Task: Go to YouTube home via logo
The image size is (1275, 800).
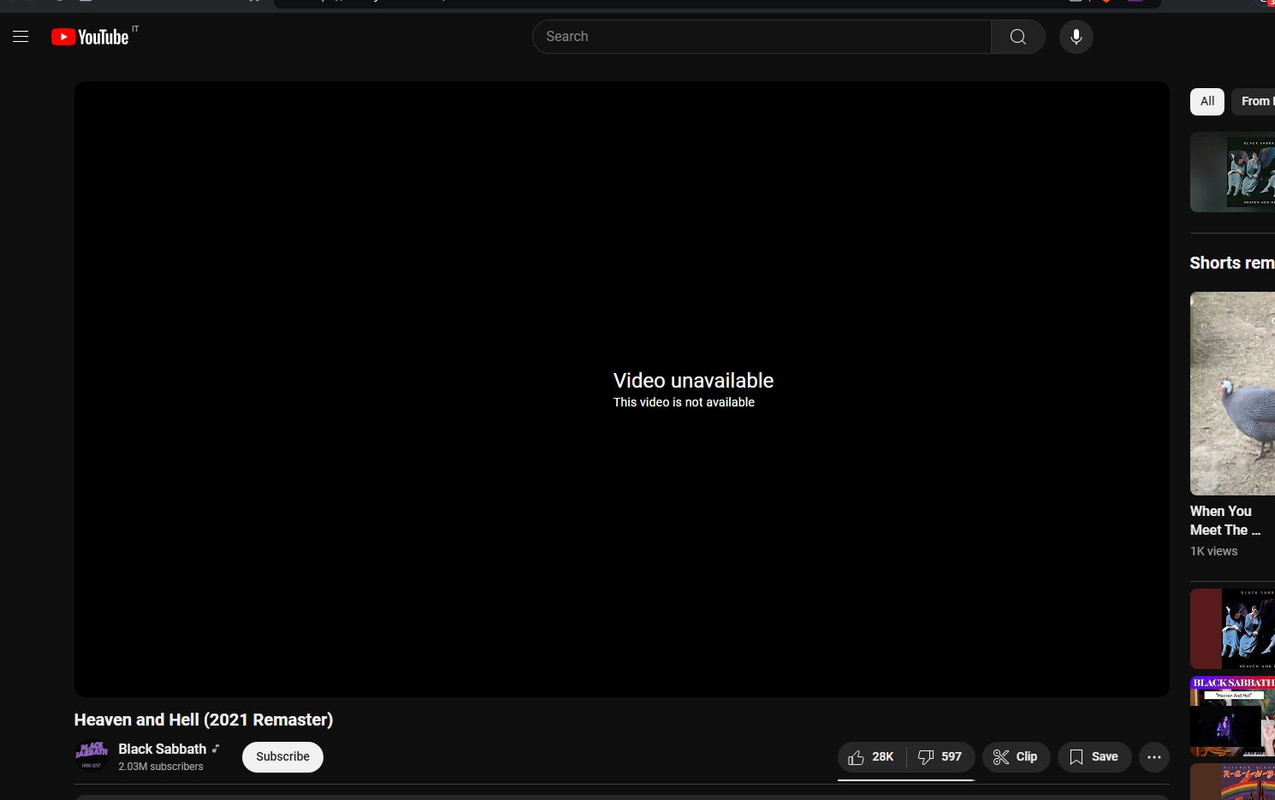Action: click(90, 37)
